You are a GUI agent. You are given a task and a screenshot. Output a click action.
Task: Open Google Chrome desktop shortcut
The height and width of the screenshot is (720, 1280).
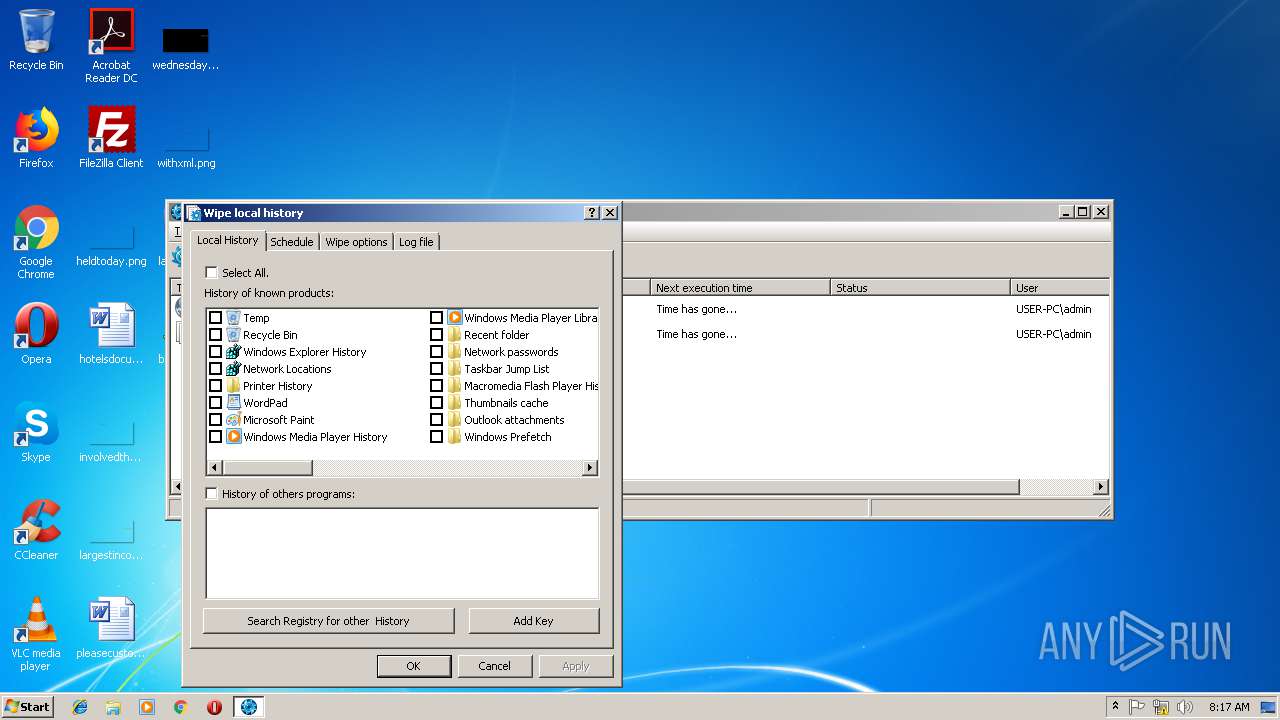36,242
